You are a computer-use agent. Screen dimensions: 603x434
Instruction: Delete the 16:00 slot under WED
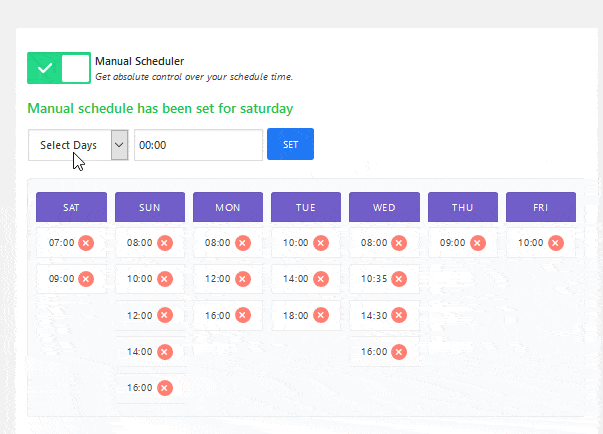click(x=399, y=352)
